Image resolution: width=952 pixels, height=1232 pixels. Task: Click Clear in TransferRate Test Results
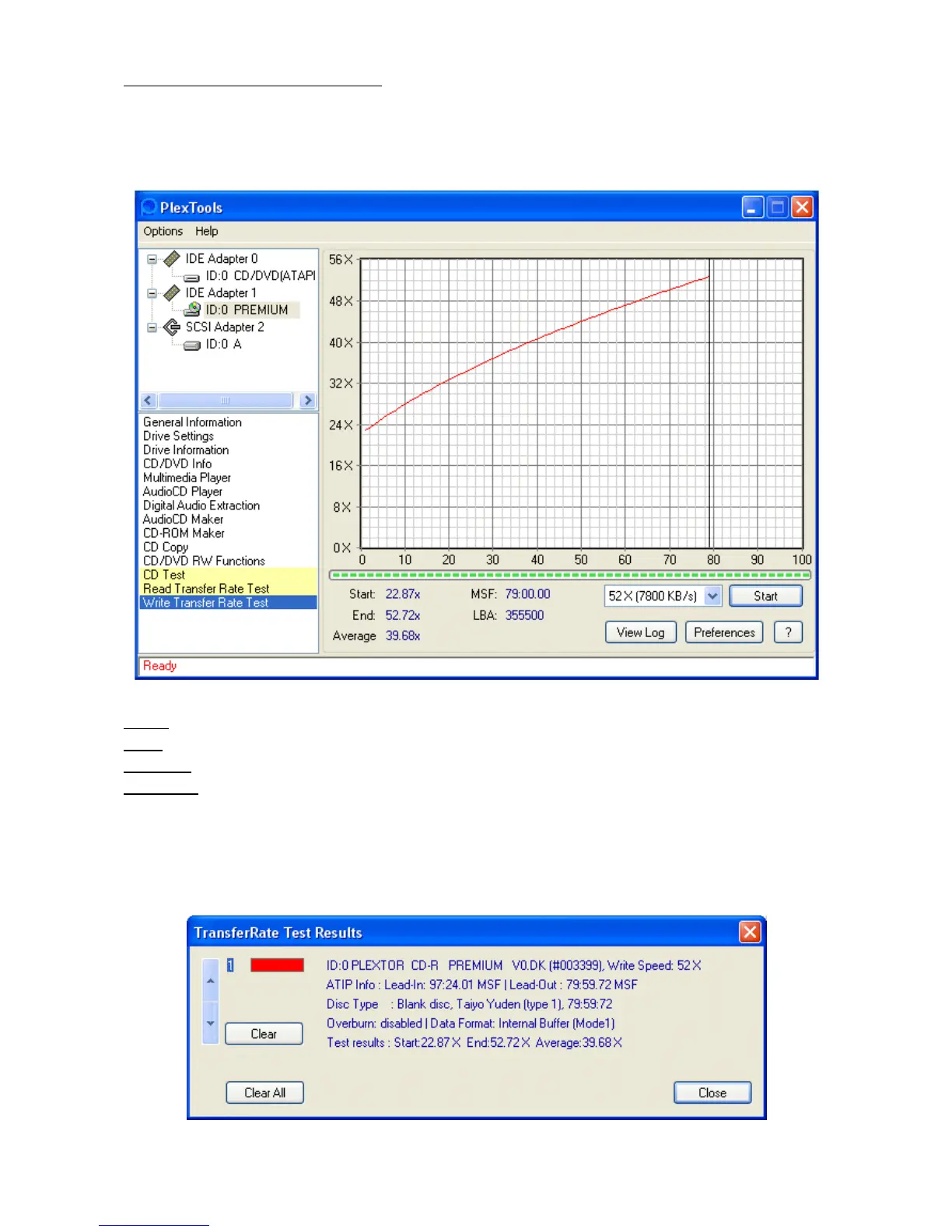(x=264, y=1034)
